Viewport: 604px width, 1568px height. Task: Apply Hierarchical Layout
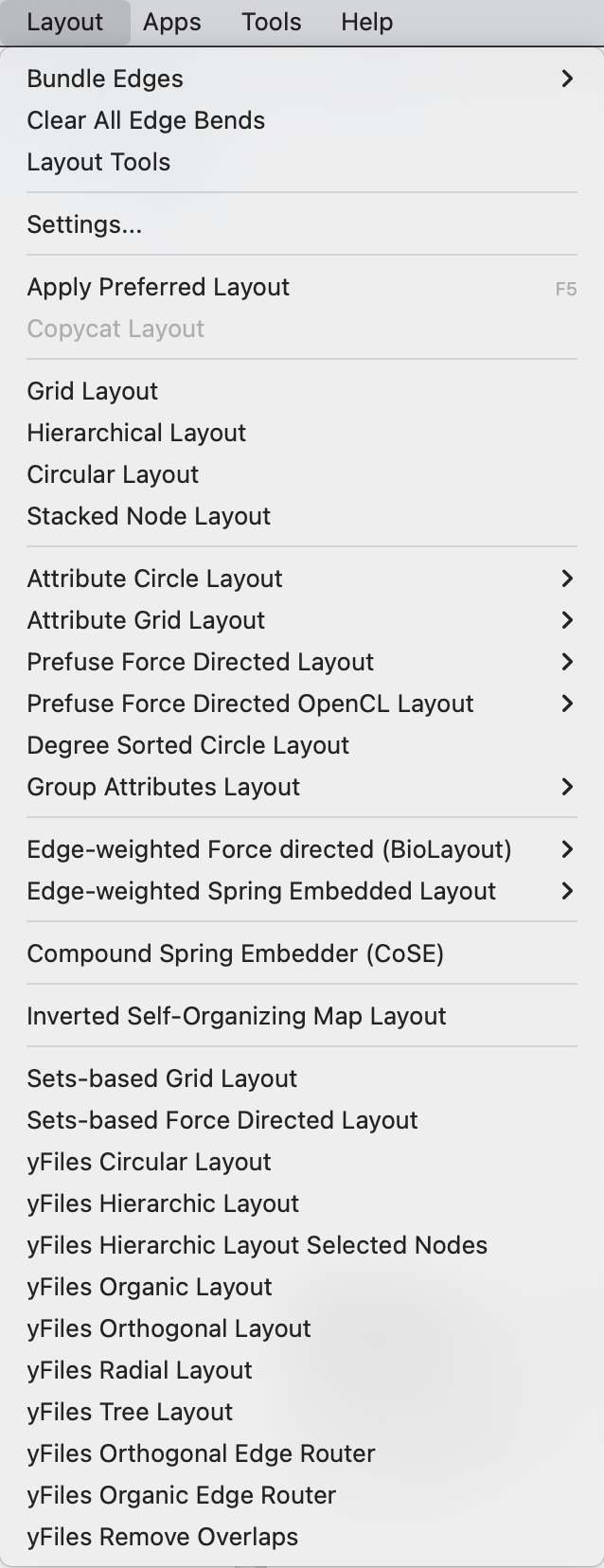pyautogui.click(x=136, y=433)
